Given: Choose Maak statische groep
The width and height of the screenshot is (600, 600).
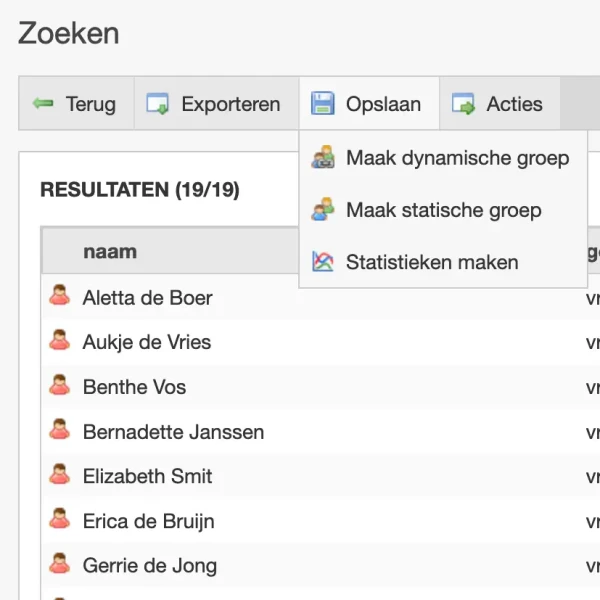Looking at the screenshot, I should pos(443,210).
